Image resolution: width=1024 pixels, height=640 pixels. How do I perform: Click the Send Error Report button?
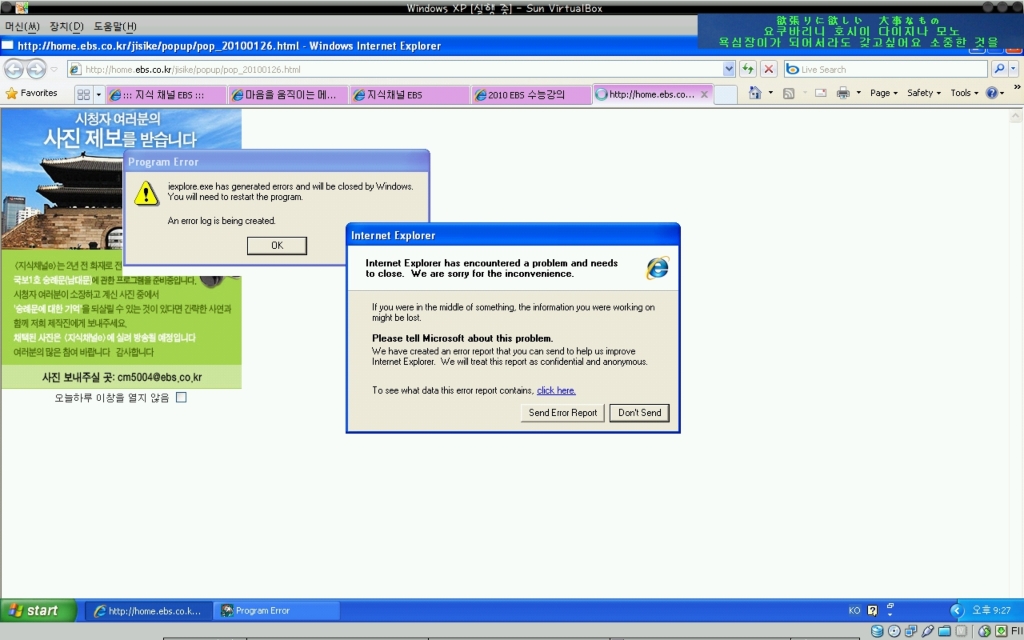562,413
